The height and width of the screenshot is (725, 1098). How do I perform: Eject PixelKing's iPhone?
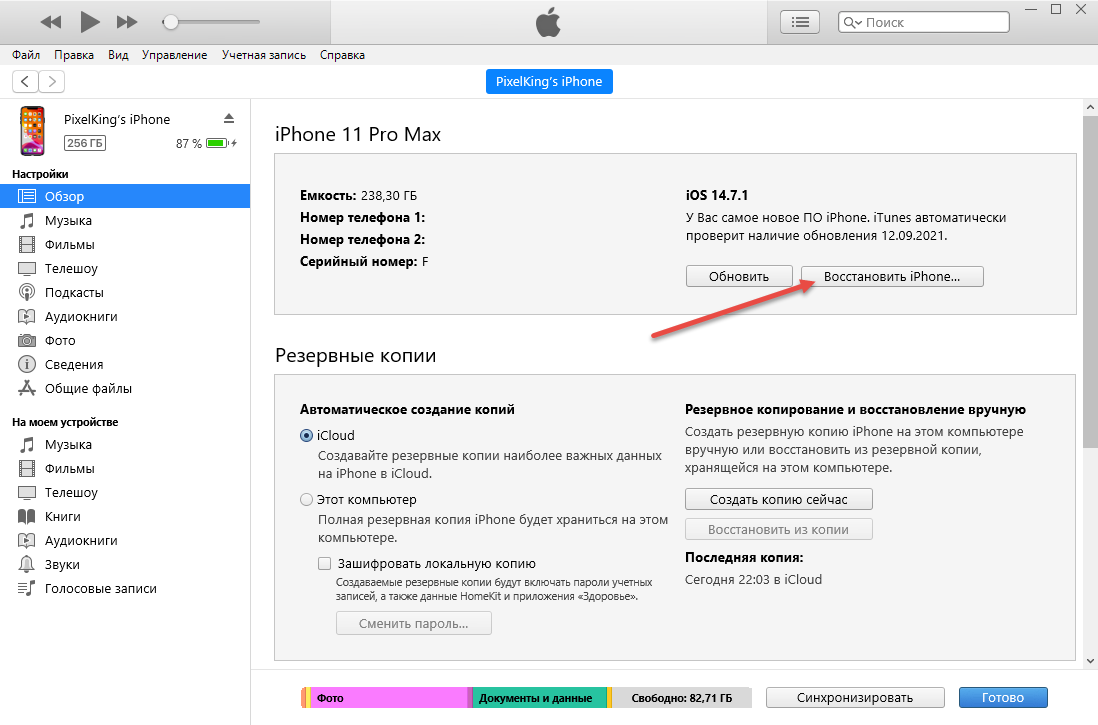pyautogui.click(x=229, y=118)
